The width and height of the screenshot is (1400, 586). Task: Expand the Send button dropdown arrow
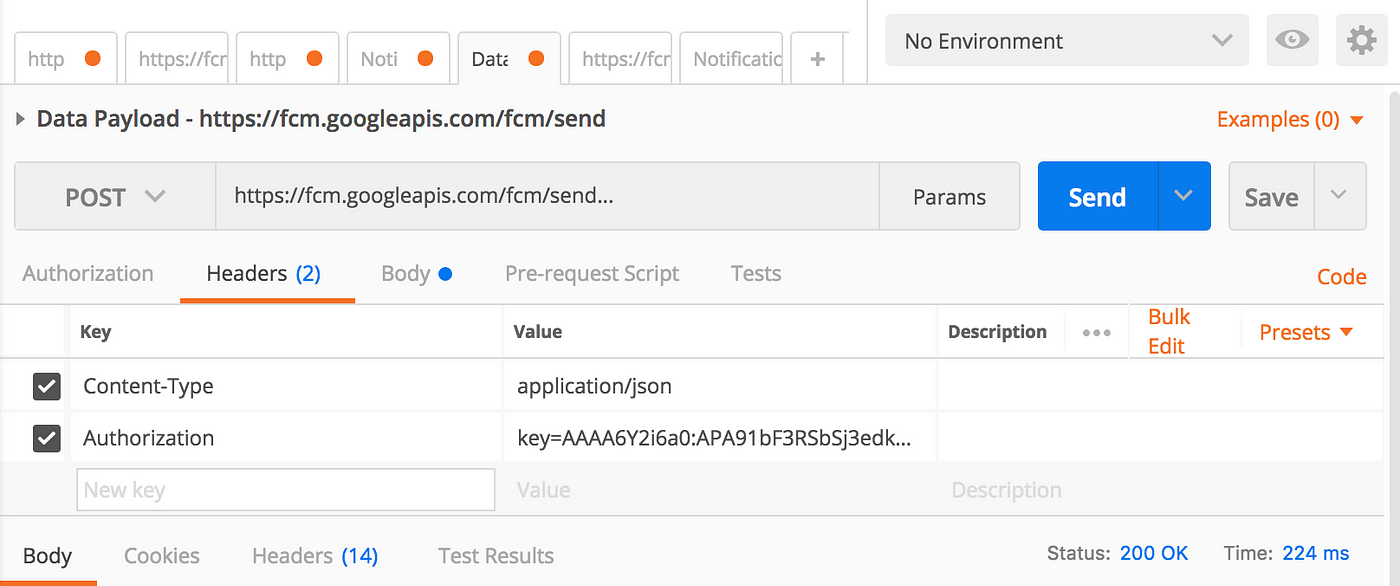pos(1184,196)
